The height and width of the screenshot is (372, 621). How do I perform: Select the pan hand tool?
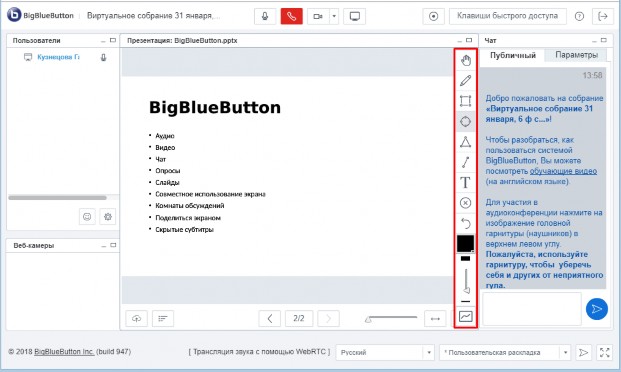point(466,60)
